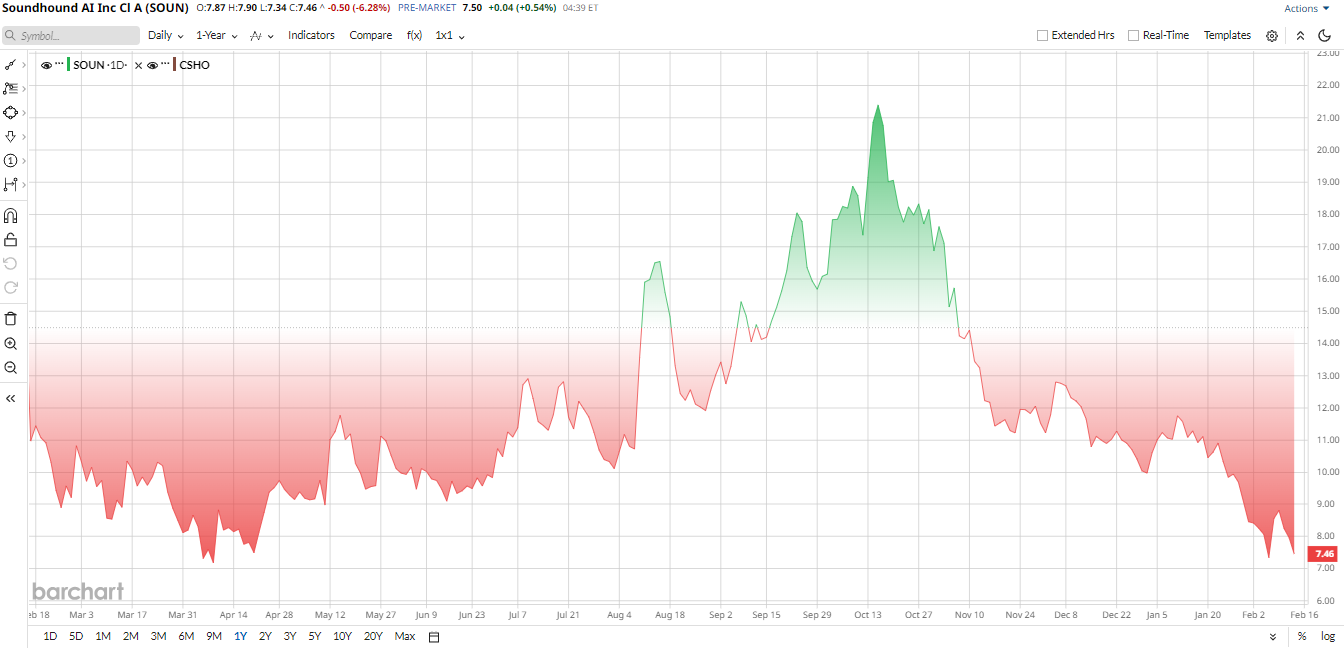1344x648 pixels.
Task: Toggle the magnet snap mode
Action: [11, 215]
